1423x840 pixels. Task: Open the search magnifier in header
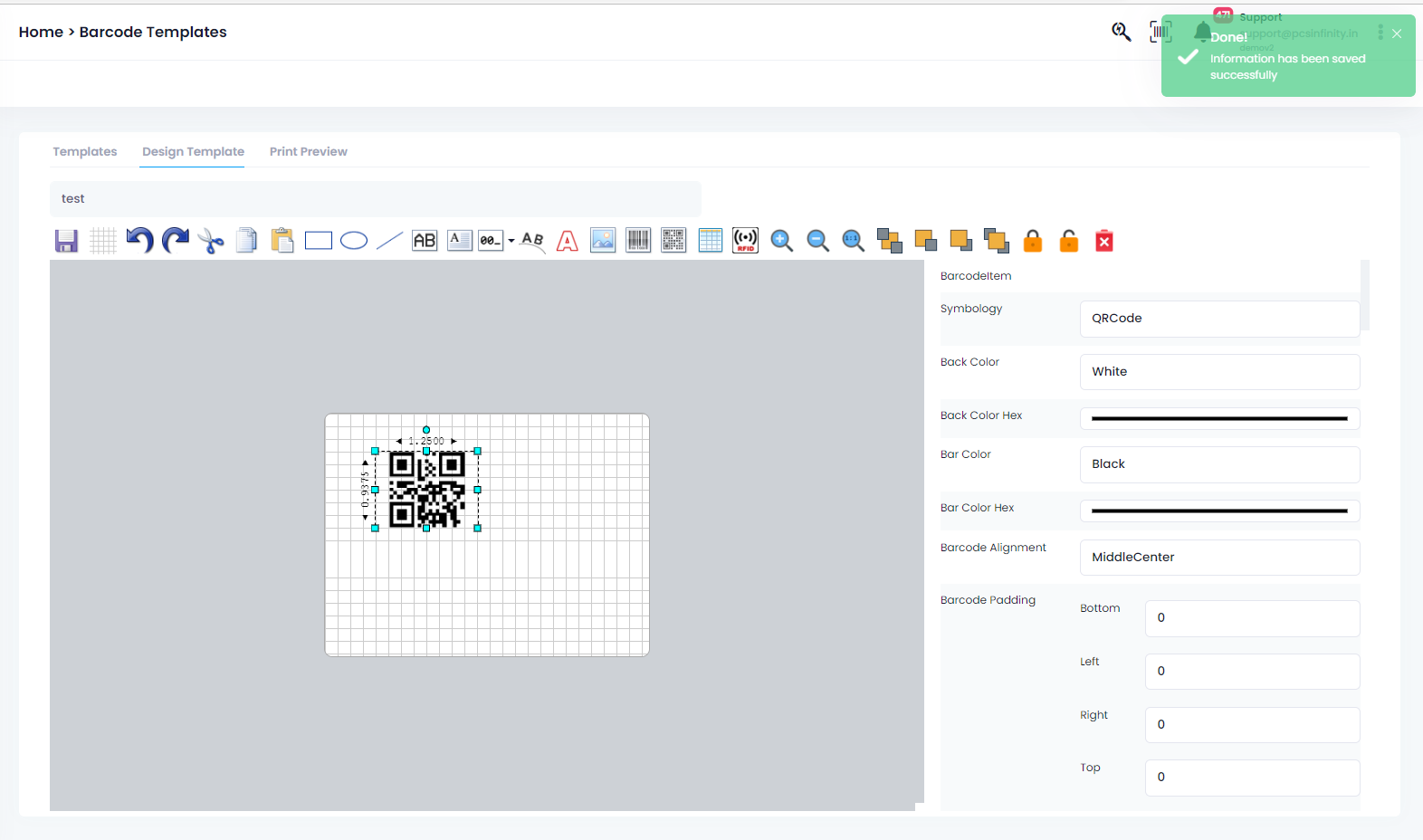pyautogui.click(x=1122, y=32)
